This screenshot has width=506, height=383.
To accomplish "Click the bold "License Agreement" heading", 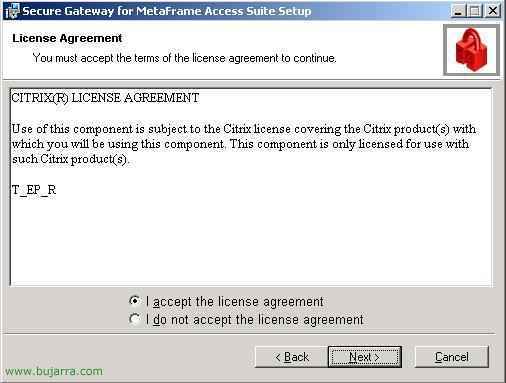I will click(67, 38).
